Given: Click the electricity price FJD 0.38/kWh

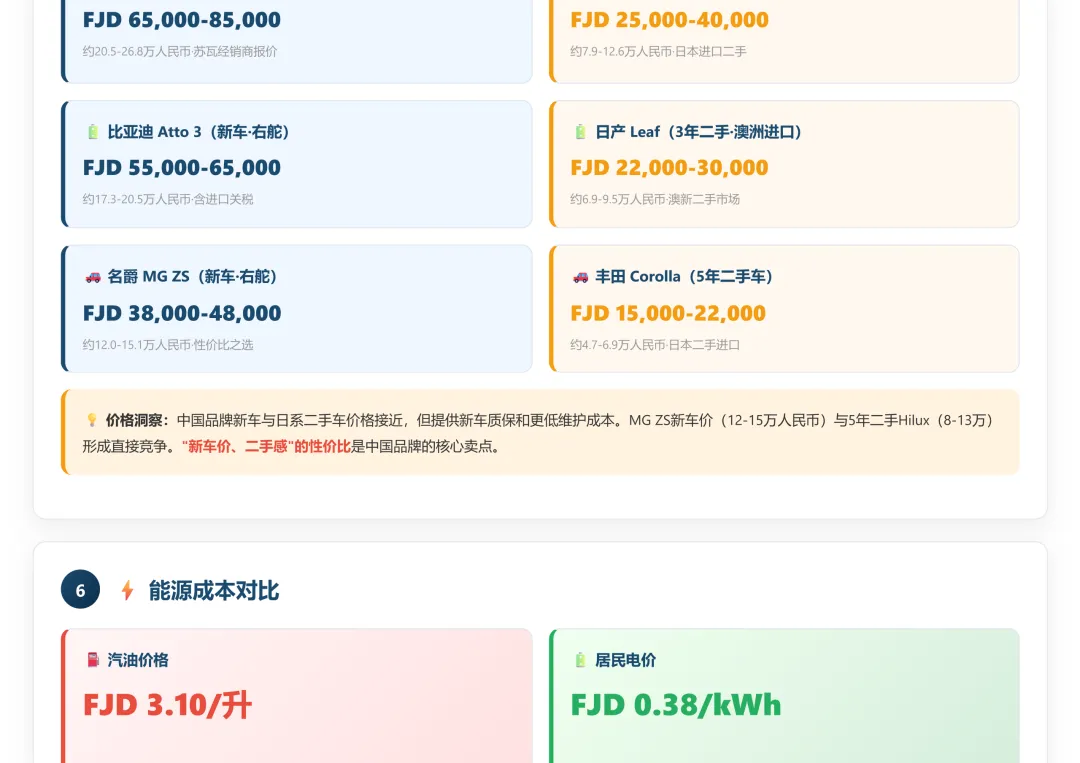Looking at the screenshot, I should [675, 705].
